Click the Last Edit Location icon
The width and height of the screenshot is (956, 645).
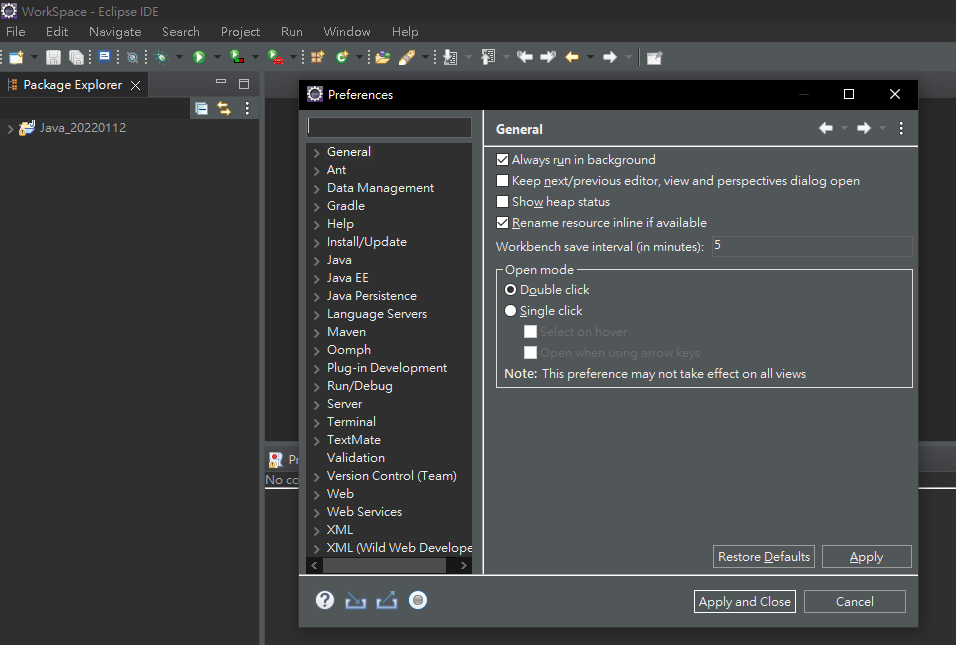[524, 57]
